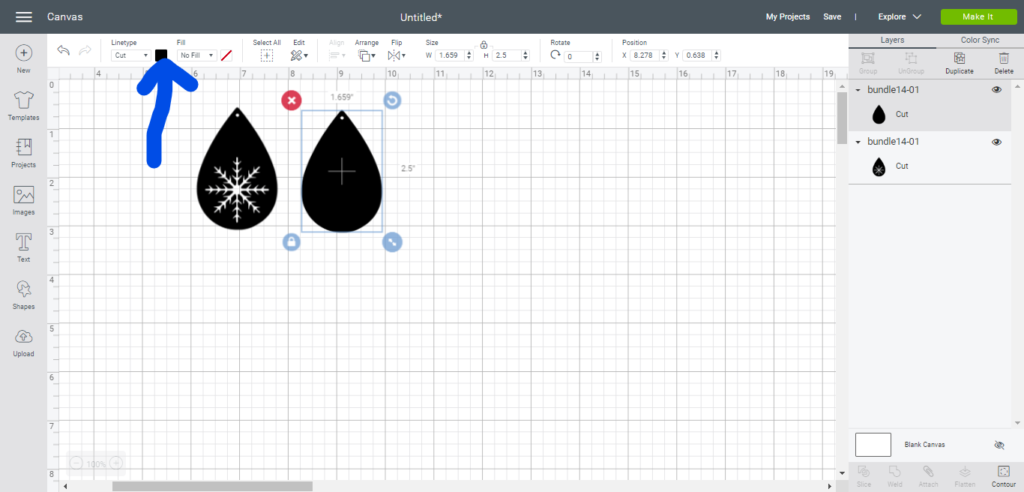Click the black linetype color swatch

pyautogui.click(x=161, y=56)
